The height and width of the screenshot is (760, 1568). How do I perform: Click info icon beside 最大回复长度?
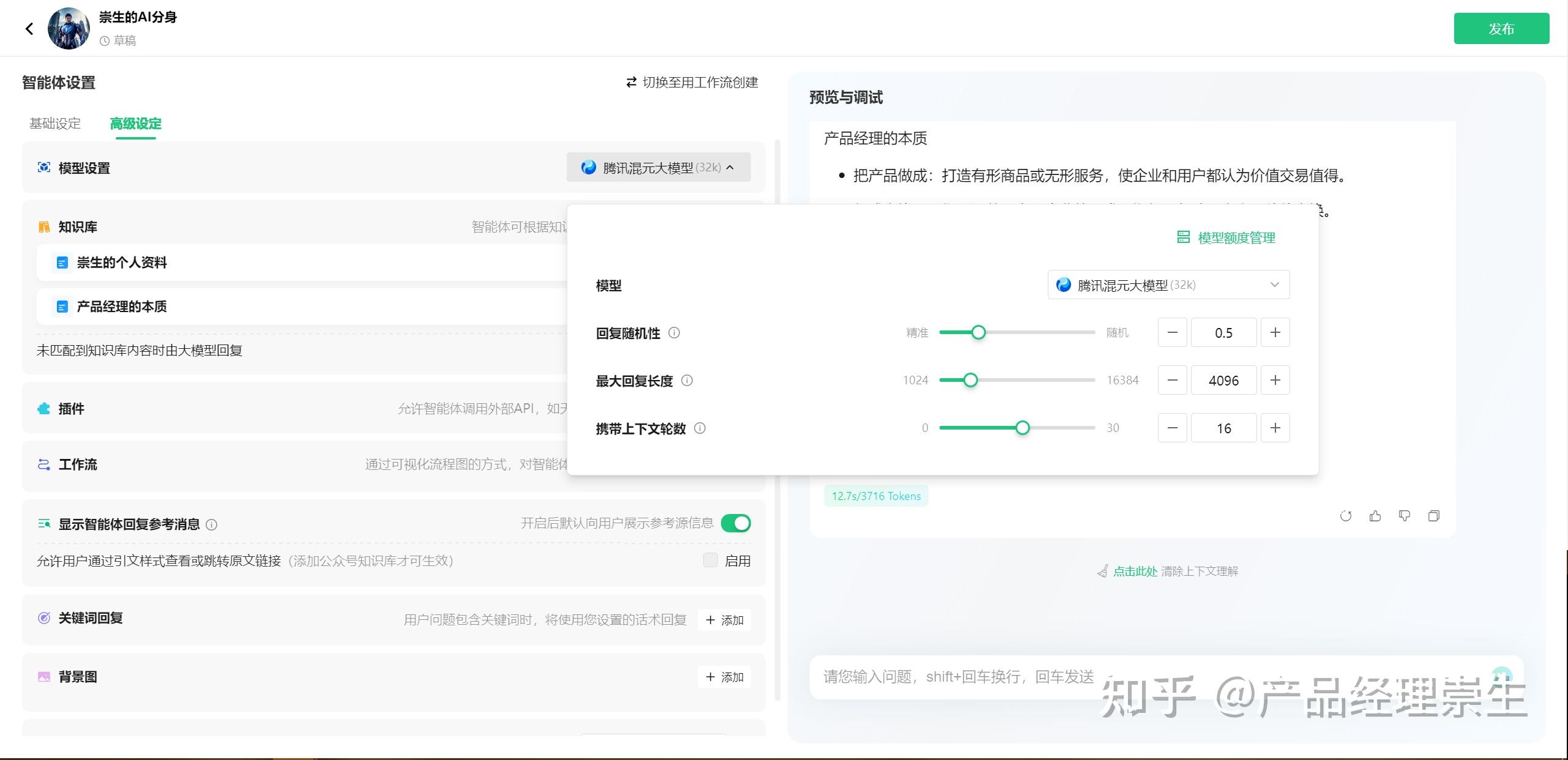687,381
